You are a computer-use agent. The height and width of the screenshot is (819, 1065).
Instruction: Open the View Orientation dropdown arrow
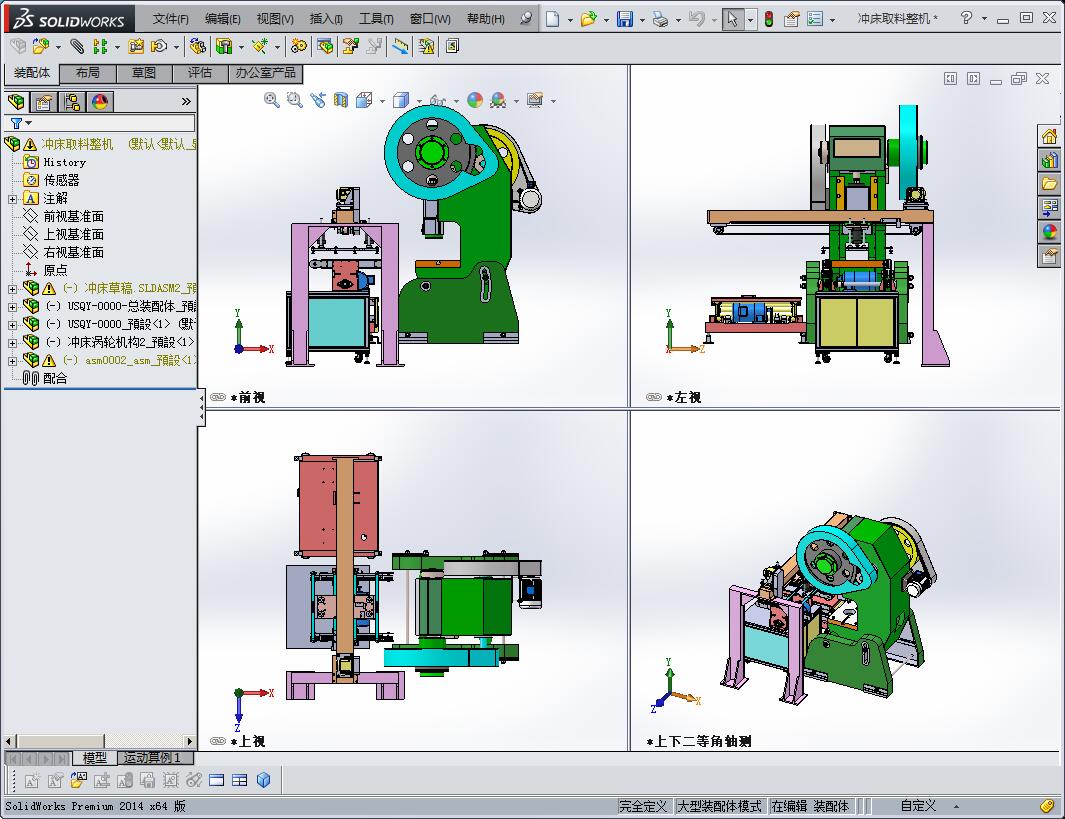[x=381, y=101]
